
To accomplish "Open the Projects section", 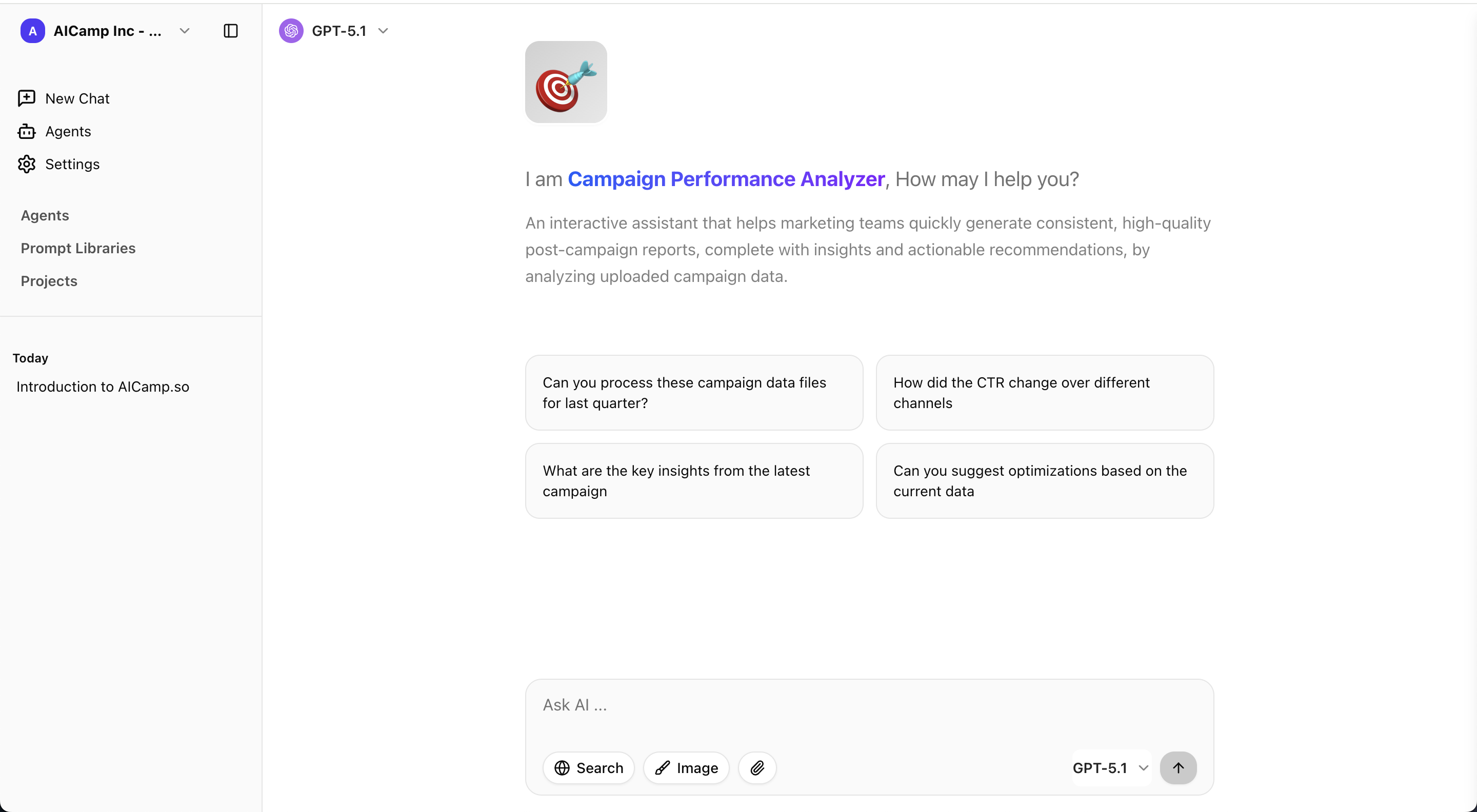I will pyautogui.click(x=49, y=281).
